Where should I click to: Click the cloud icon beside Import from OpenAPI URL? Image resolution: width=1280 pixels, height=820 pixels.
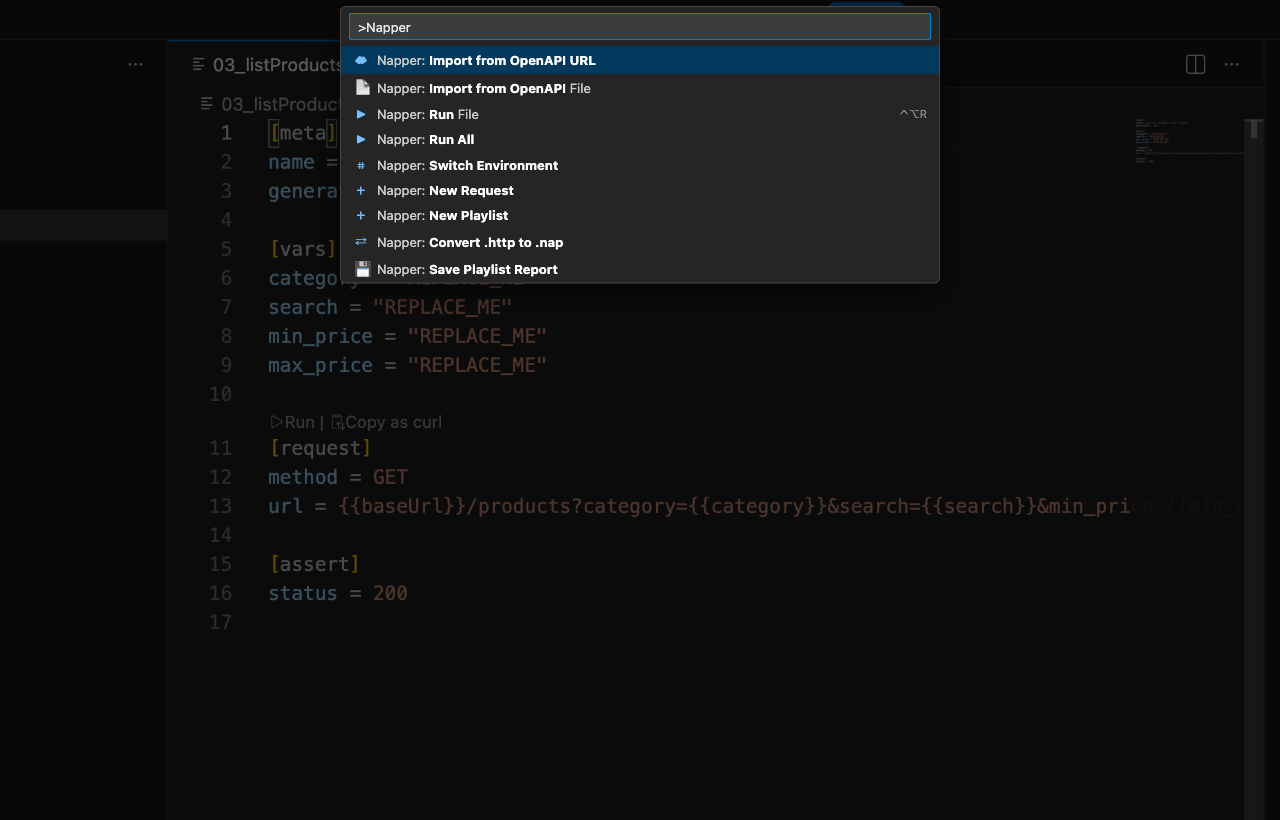(361, 60)
